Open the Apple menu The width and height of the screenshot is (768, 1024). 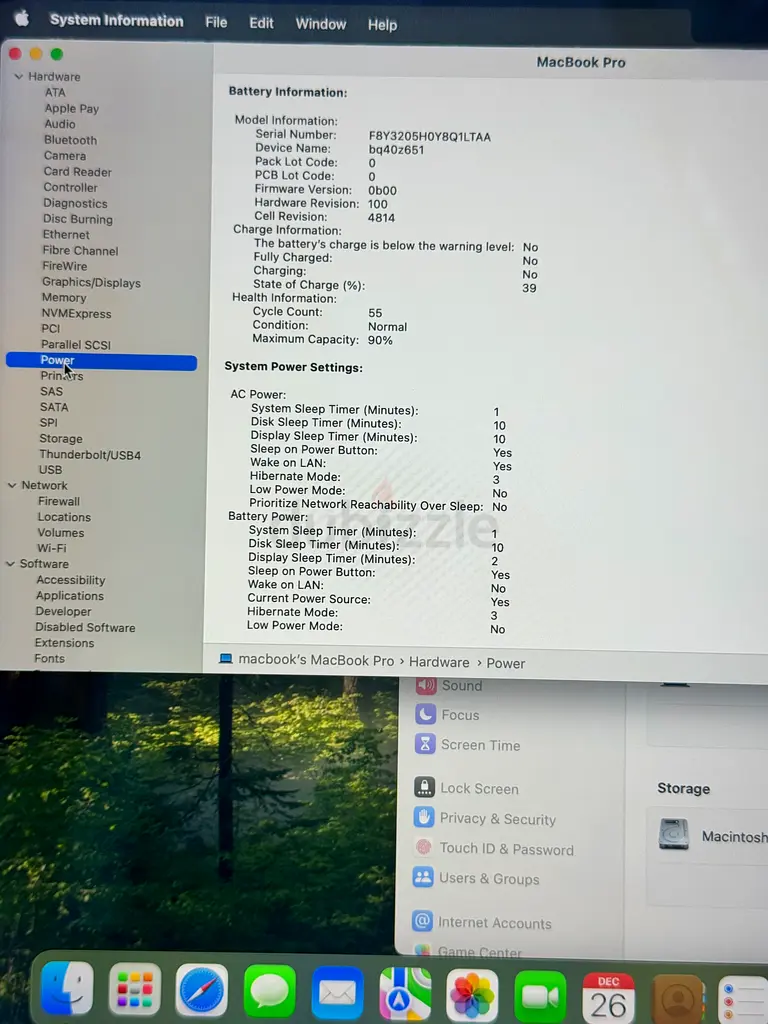click(22, 18)
